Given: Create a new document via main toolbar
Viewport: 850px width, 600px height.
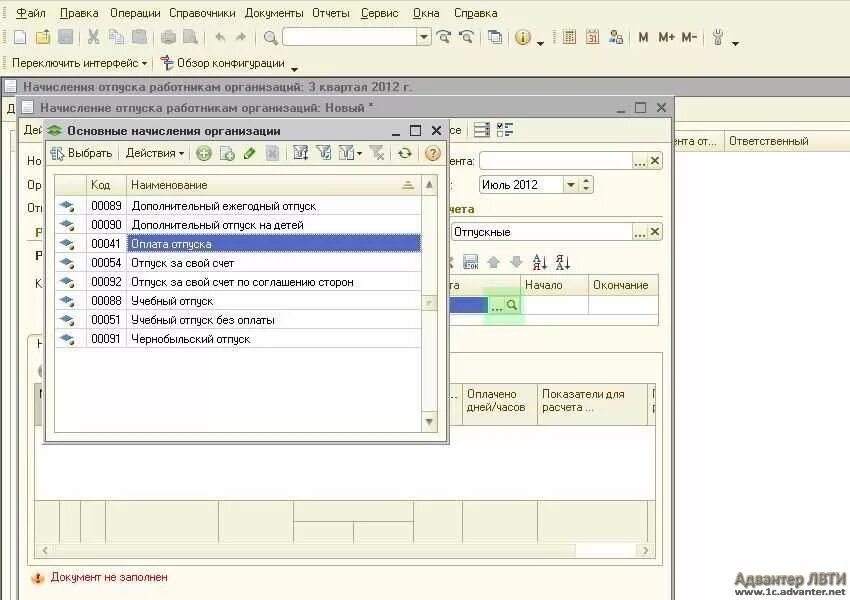Looking at the screenshot, I should (20, 37).
